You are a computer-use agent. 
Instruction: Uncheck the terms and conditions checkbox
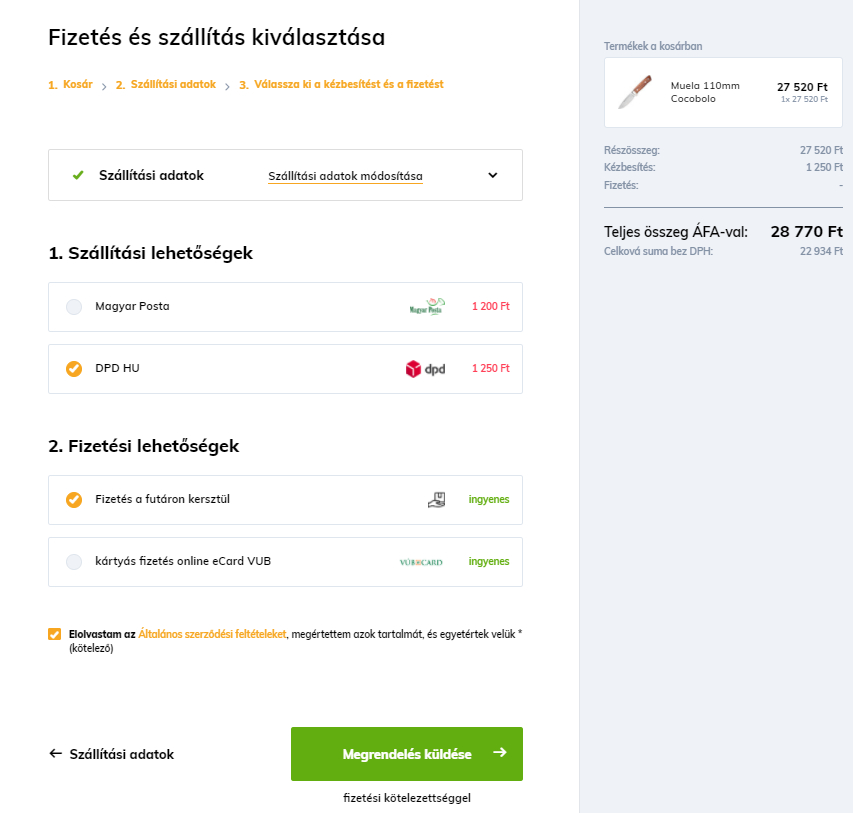coord(54,634)
